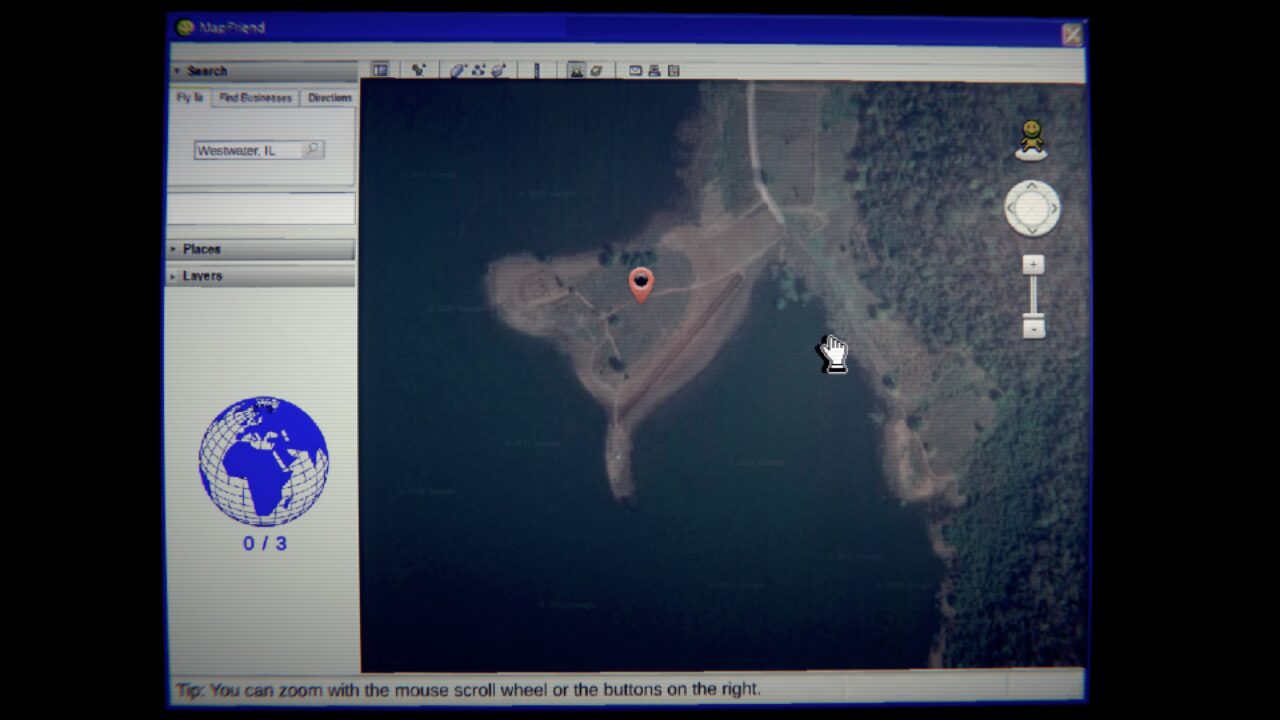Switch to the Find Businesses tab
Viewport: 1280px width, 720px height.
[255, 98]
